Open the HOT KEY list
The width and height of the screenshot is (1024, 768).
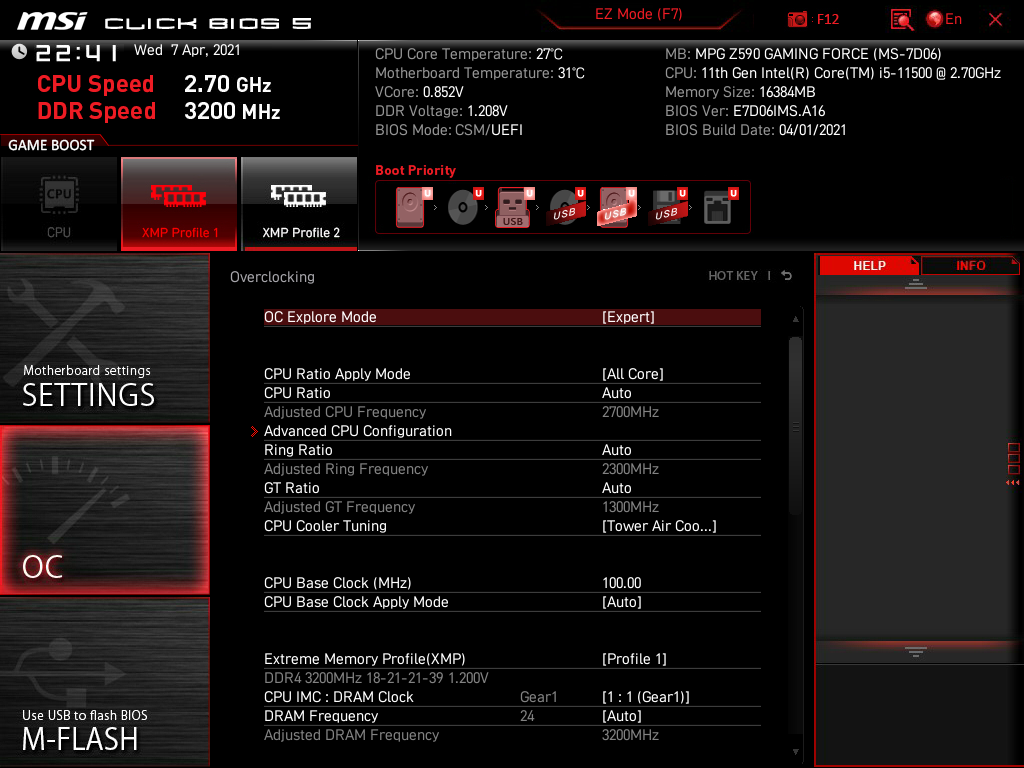click(733, 276)
